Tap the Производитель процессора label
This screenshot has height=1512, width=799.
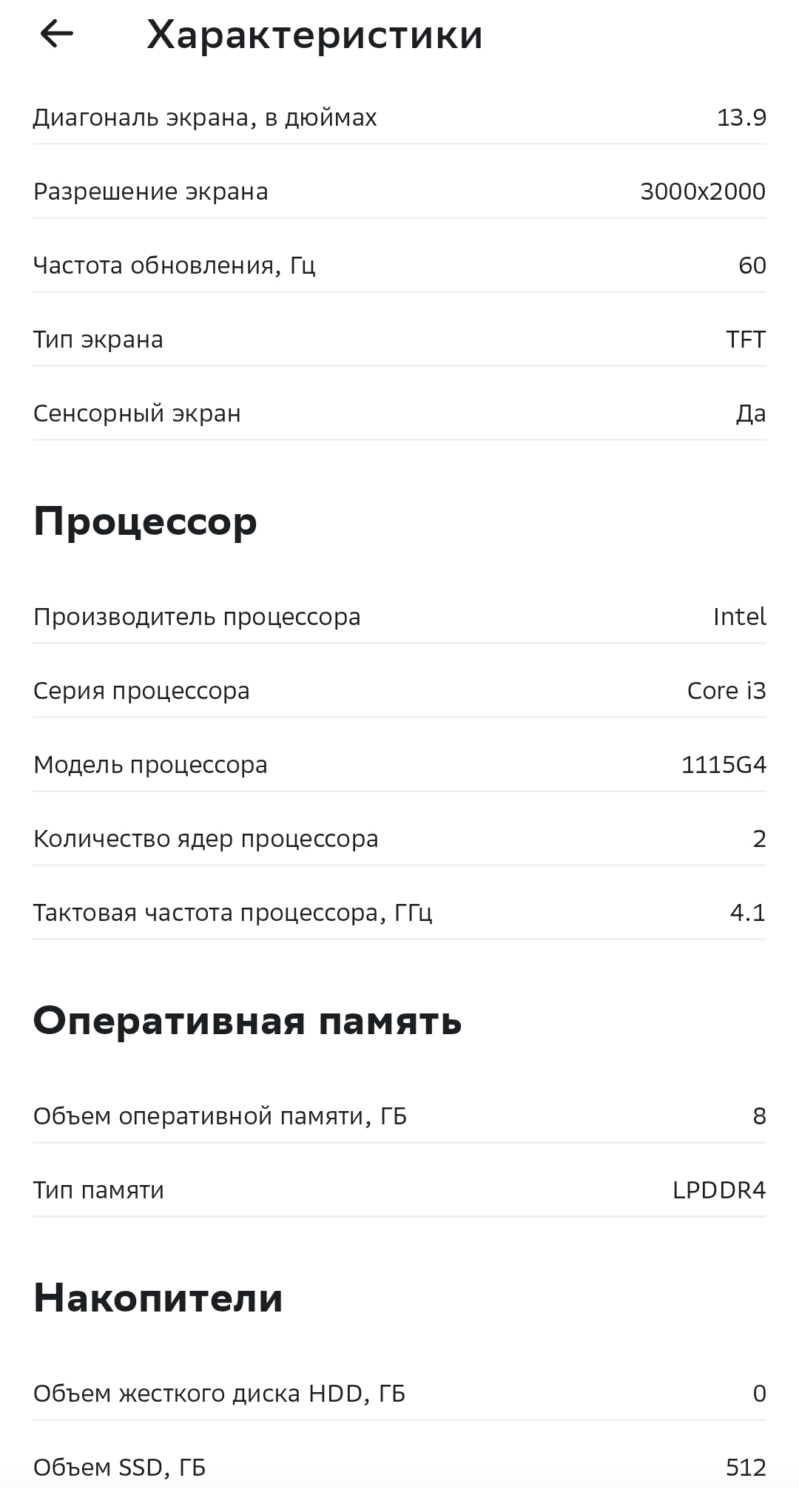point(197,617)
